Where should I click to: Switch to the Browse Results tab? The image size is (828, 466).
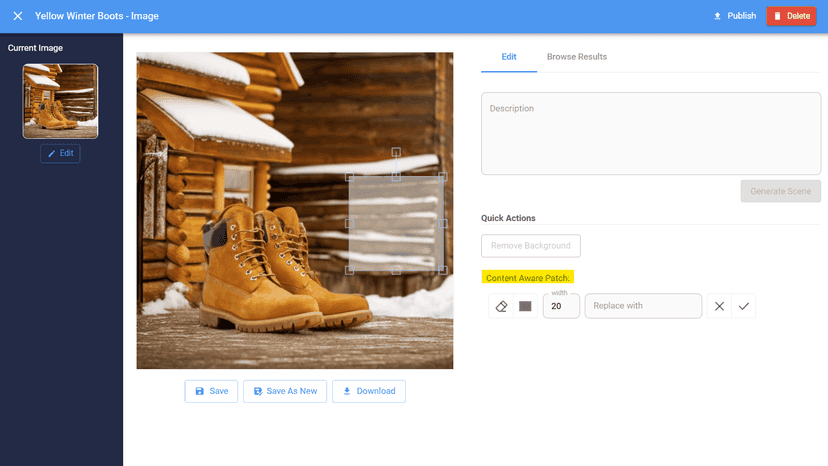click(x=577, y=57)
